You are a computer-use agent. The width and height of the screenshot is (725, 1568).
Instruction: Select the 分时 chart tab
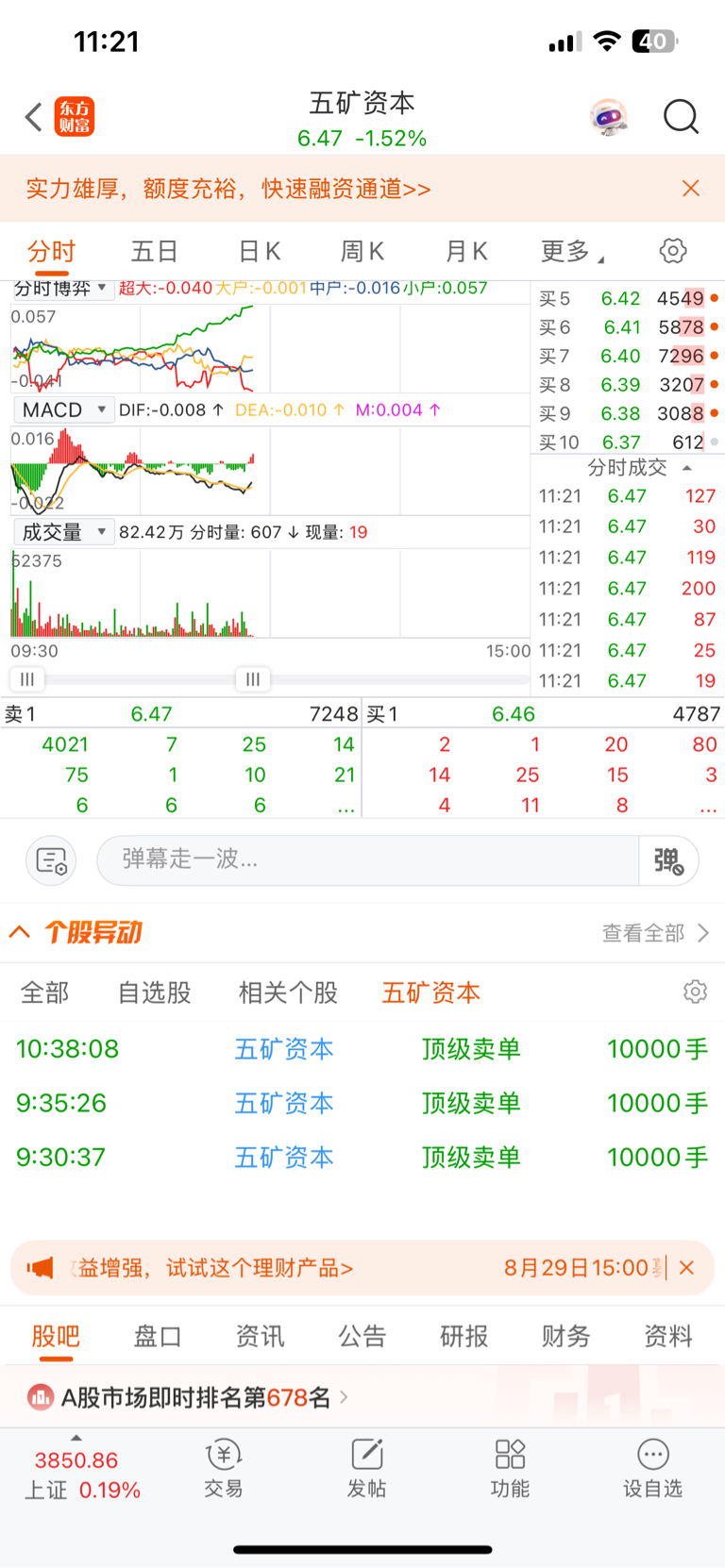[x=51, y=251]
